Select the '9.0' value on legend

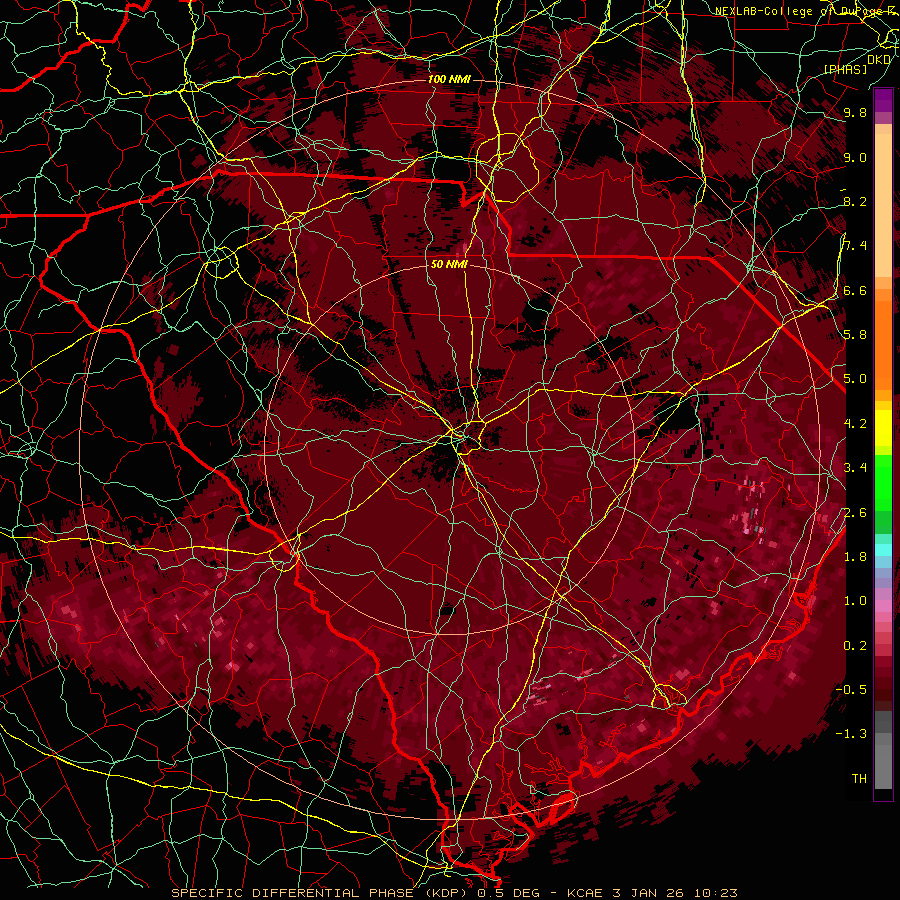coord(855,157)
